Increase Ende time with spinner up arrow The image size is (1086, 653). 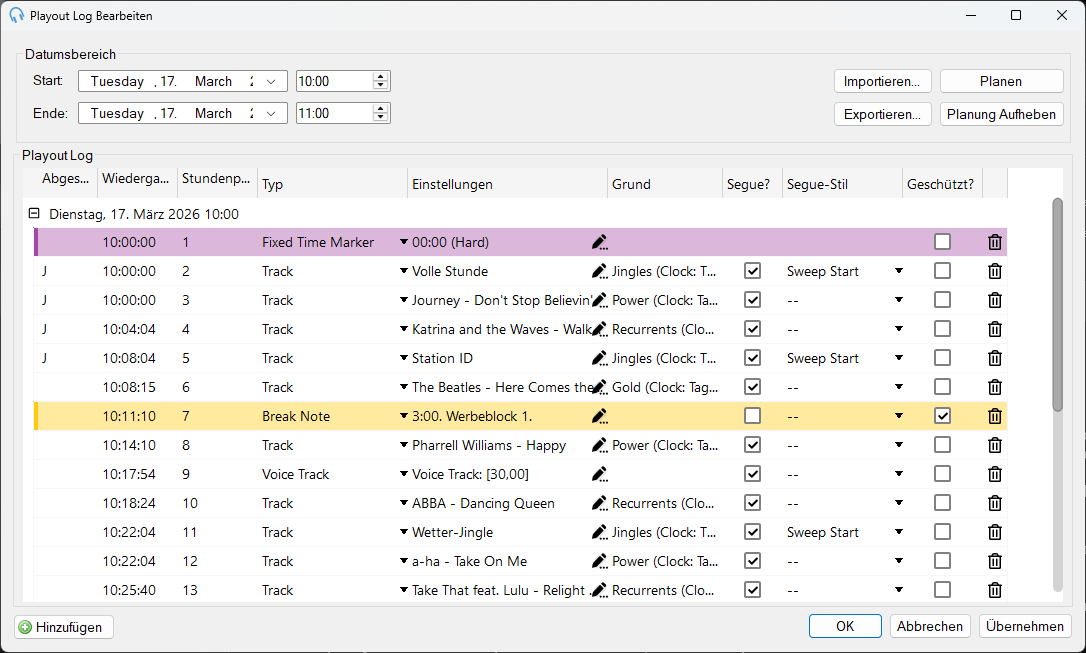tap(380, 108)
